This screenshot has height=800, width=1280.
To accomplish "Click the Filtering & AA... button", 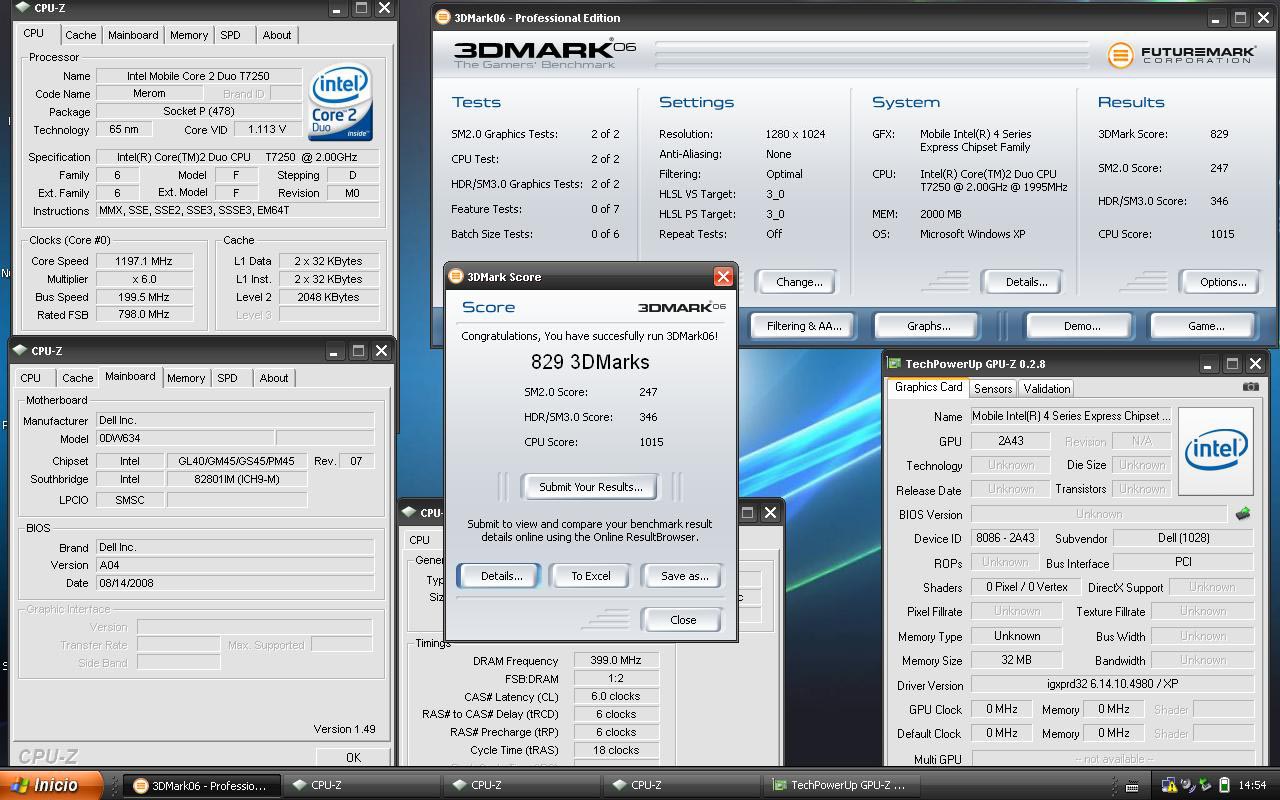I will 803,326.
